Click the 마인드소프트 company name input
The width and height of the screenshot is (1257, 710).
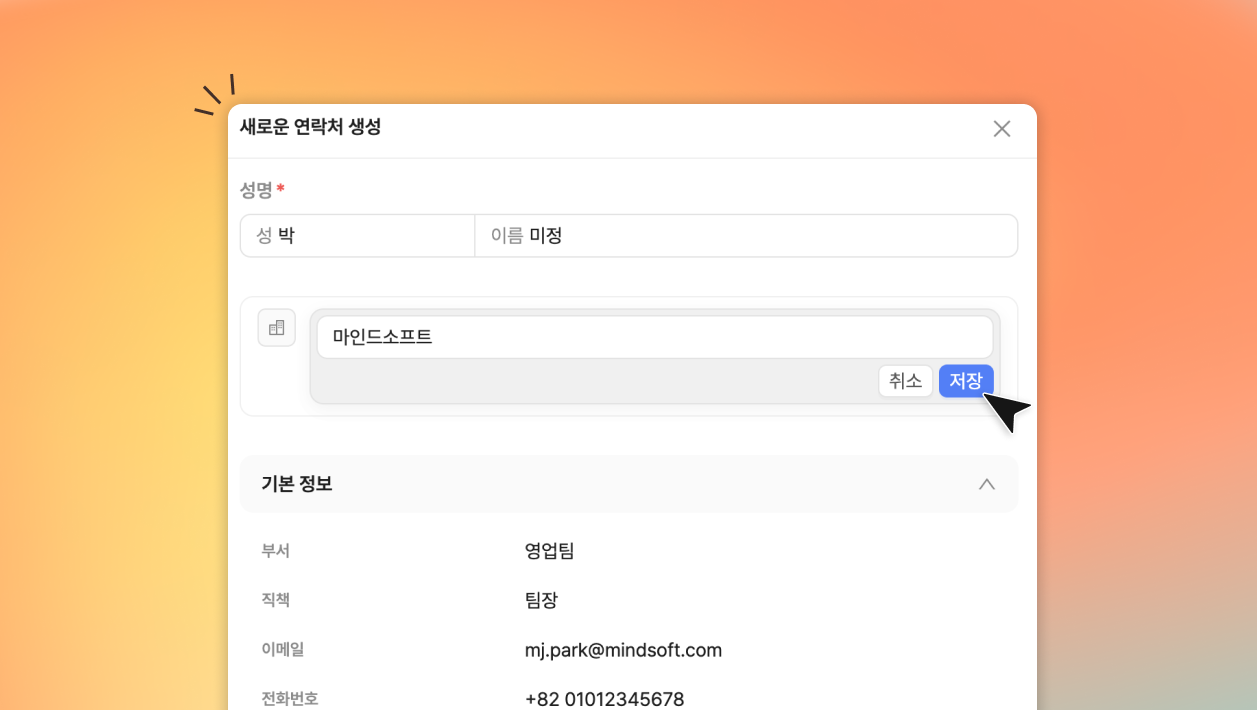point(654,337)
